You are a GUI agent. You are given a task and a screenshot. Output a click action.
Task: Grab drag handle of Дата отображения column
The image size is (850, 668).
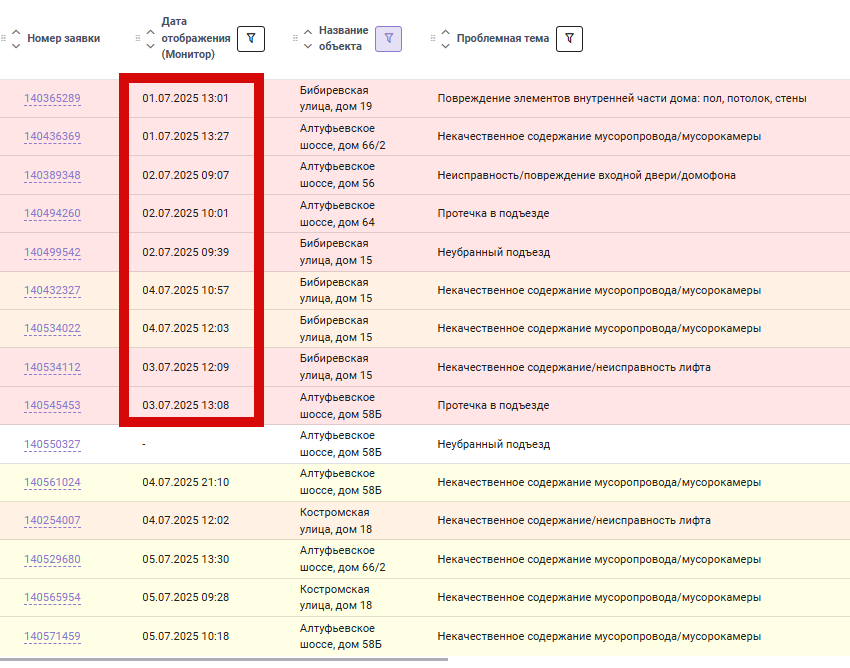coord(138,38)
